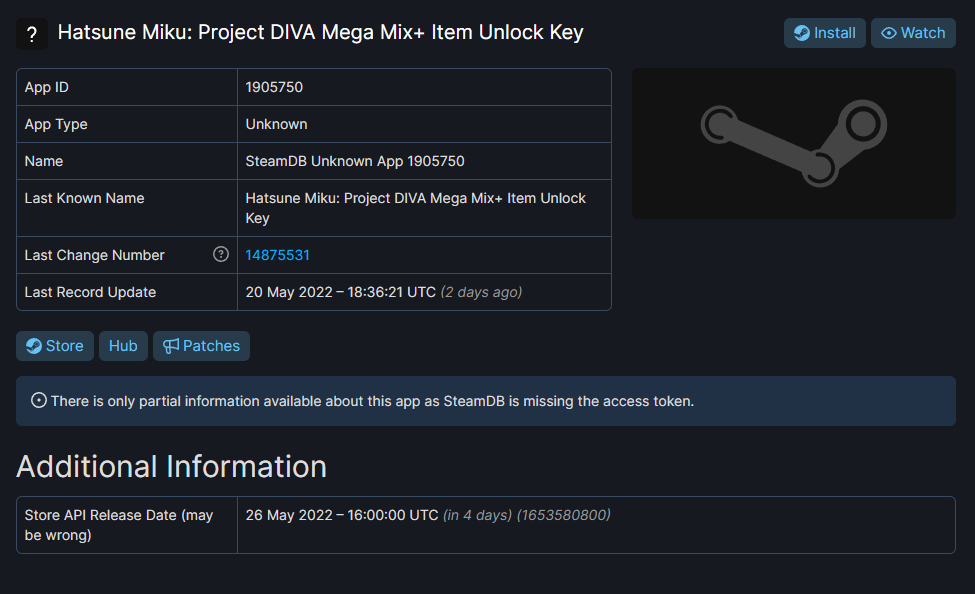Click the info circle icon in notice
This screenshot has width=975, height=594.
(x=39, y=401)
